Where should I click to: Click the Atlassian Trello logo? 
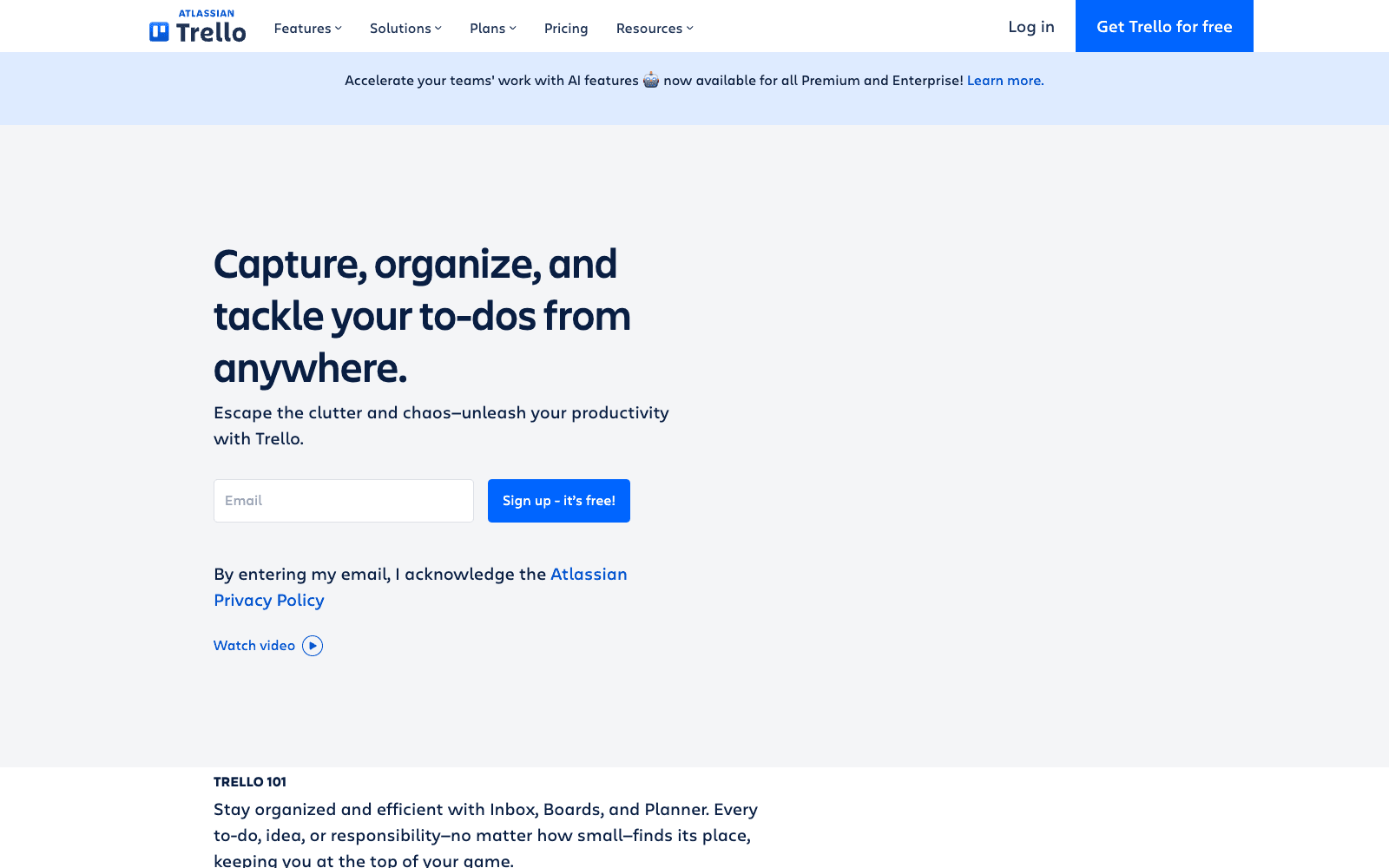click(x=197, y=27)
